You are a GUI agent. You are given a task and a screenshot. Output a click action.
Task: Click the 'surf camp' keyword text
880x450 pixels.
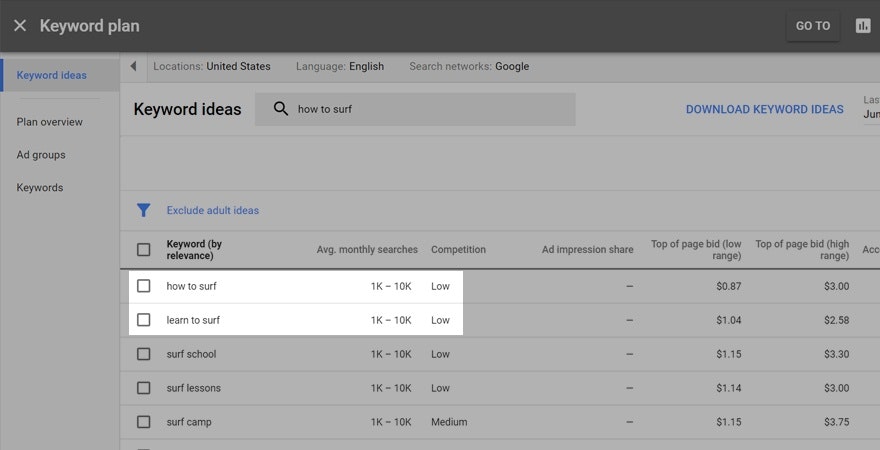189,422
